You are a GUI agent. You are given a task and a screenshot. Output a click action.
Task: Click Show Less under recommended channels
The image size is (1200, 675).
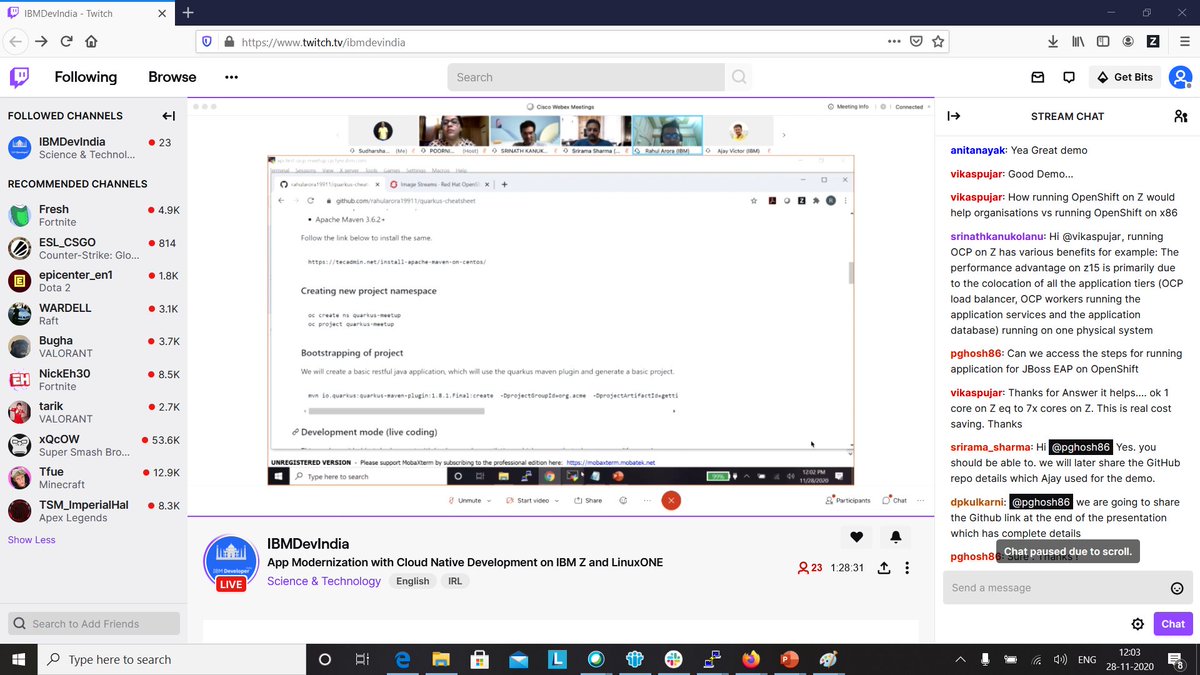tap(32, 540)
